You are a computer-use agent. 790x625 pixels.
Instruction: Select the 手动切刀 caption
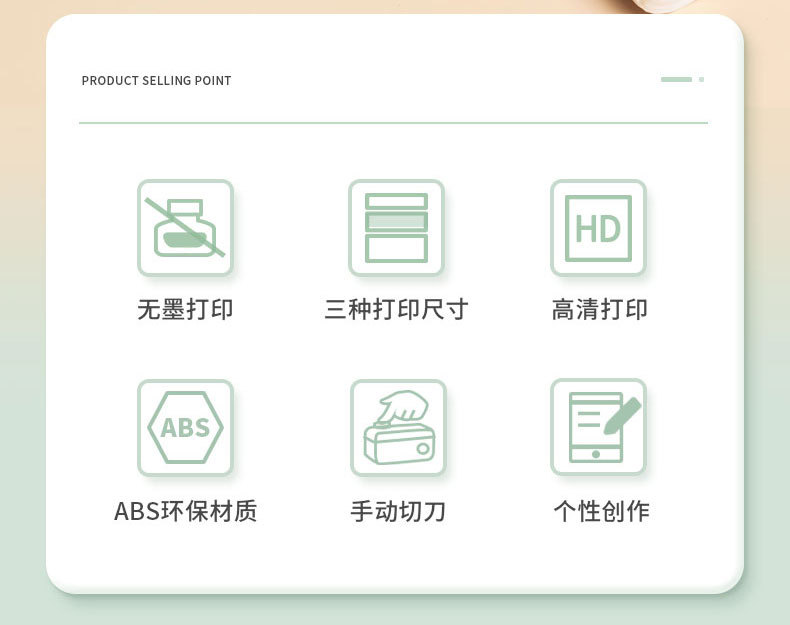[398, 511]
